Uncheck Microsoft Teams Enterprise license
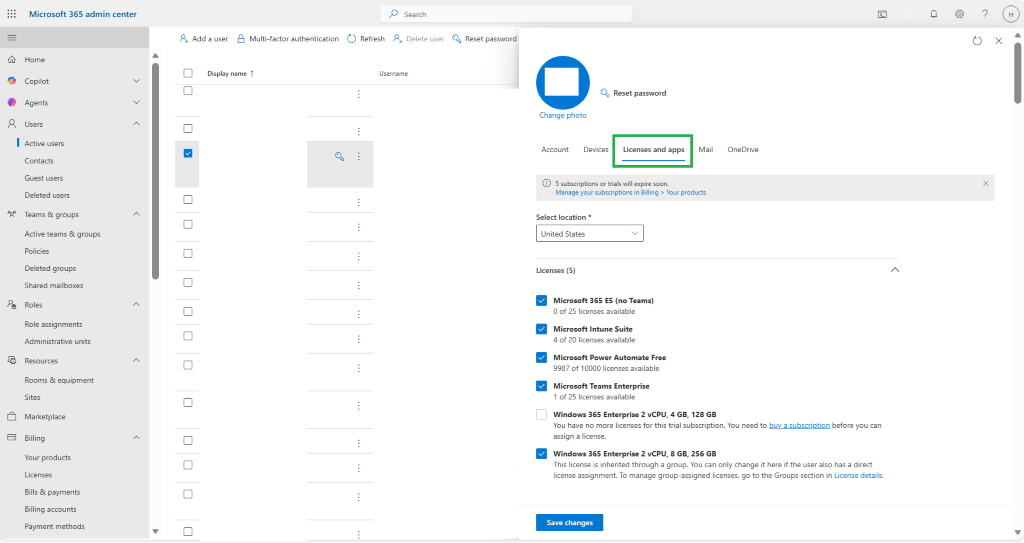The width and height of the screenshot is (1024, 543). point(541,386)
